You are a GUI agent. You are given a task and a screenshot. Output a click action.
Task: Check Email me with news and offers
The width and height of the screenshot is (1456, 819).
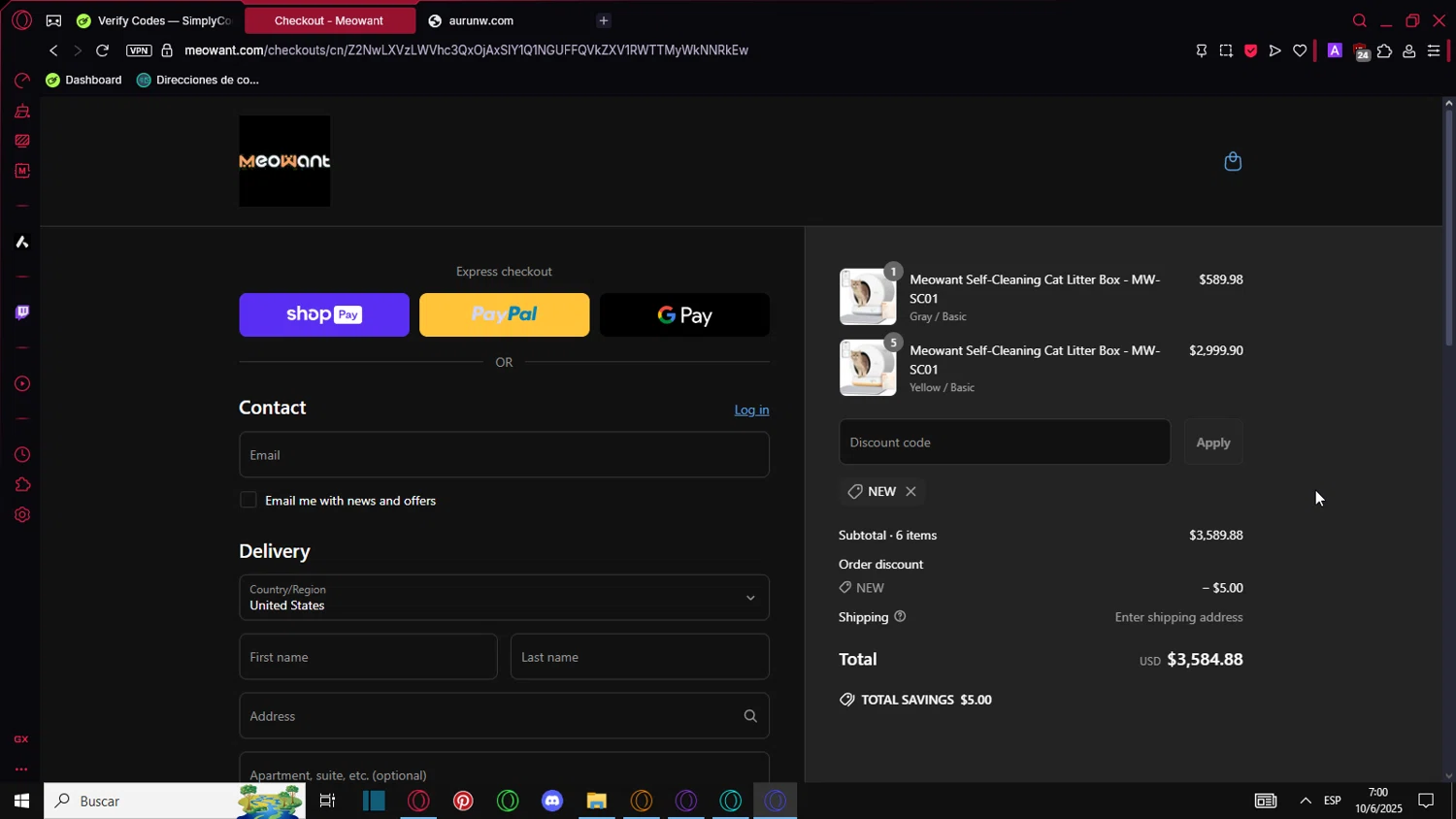(248, 500)
